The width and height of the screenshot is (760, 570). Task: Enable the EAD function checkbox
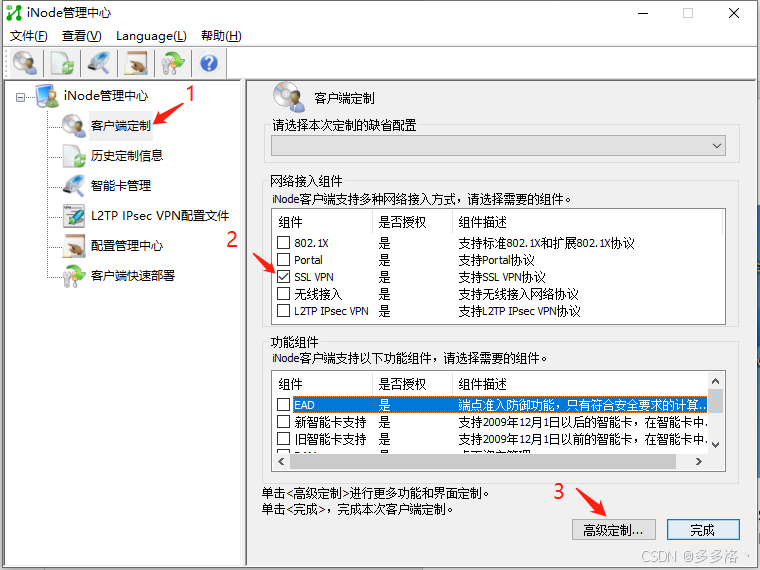(284, 404)
